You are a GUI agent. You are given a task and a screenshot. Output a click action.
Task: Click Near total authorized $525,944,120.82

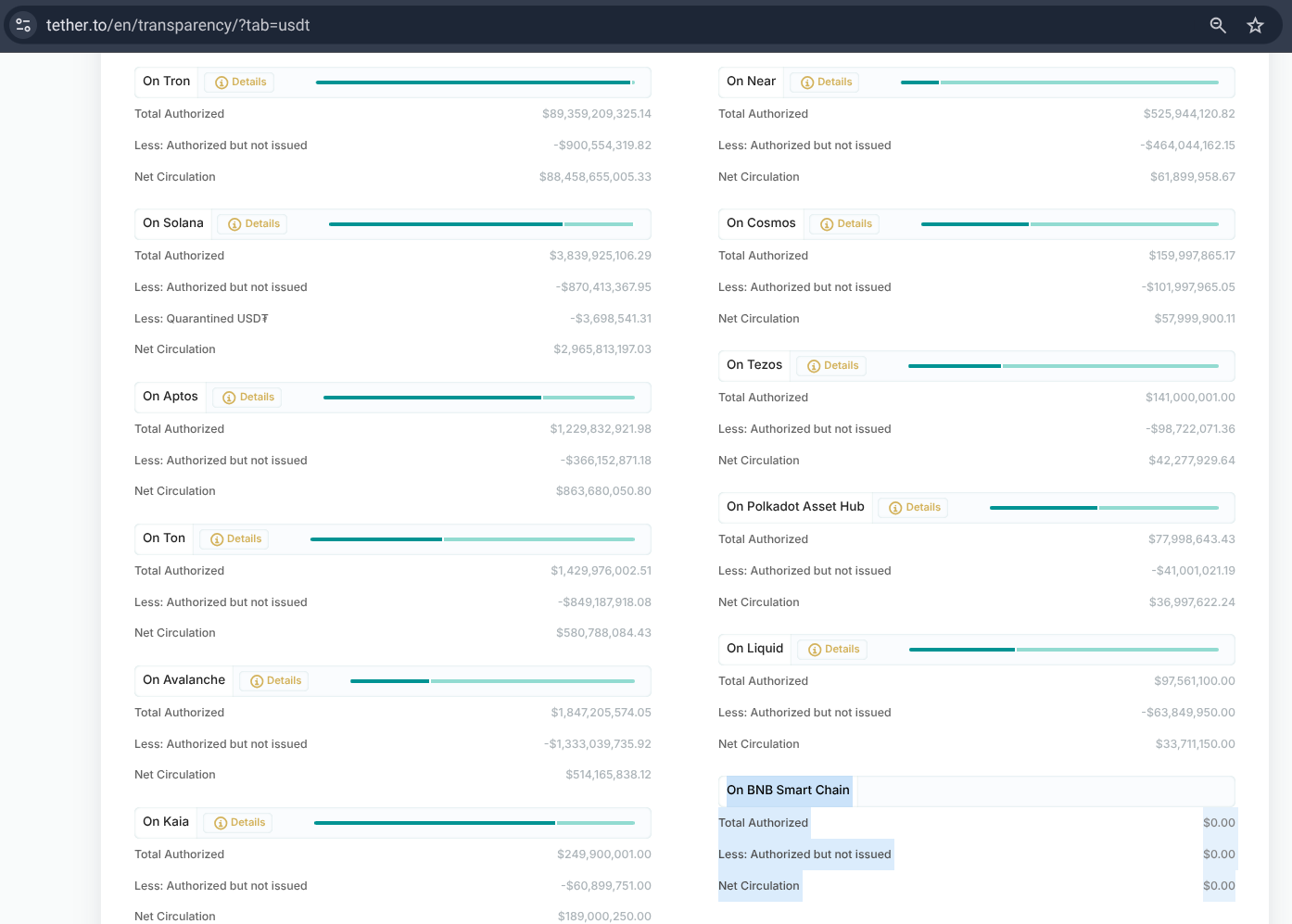1189,114
